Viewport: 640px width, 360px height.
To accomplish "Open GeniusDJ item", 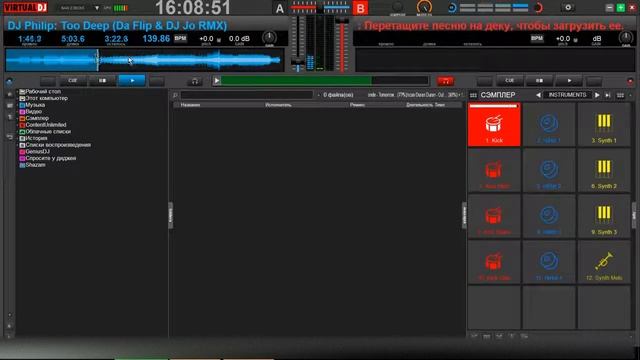I will pyautogui.click(x=34, y=151).
